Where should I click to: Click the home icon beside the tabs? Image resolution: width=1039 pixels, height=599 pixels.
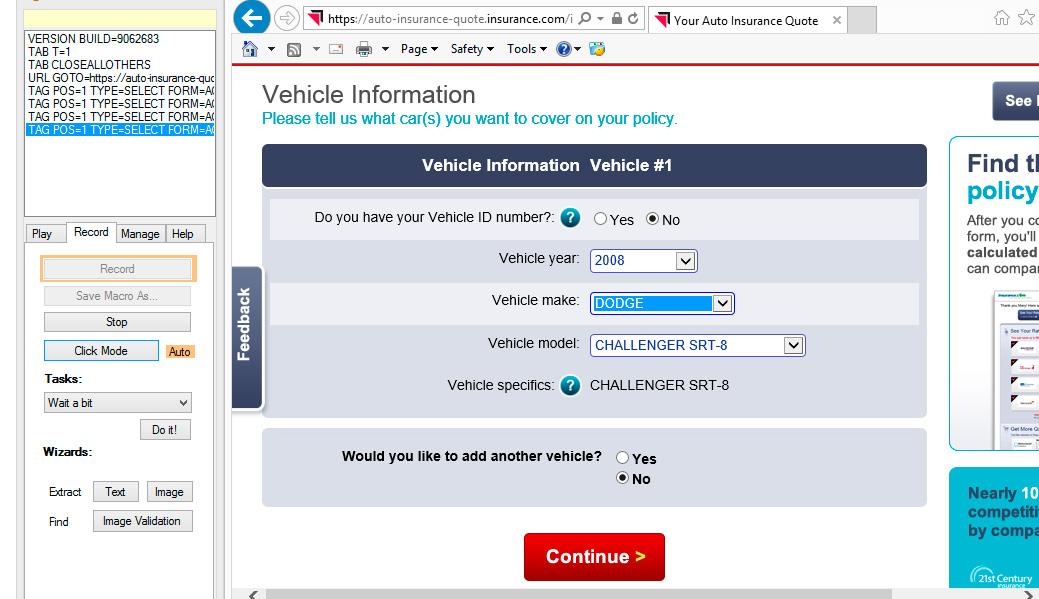1002,18
